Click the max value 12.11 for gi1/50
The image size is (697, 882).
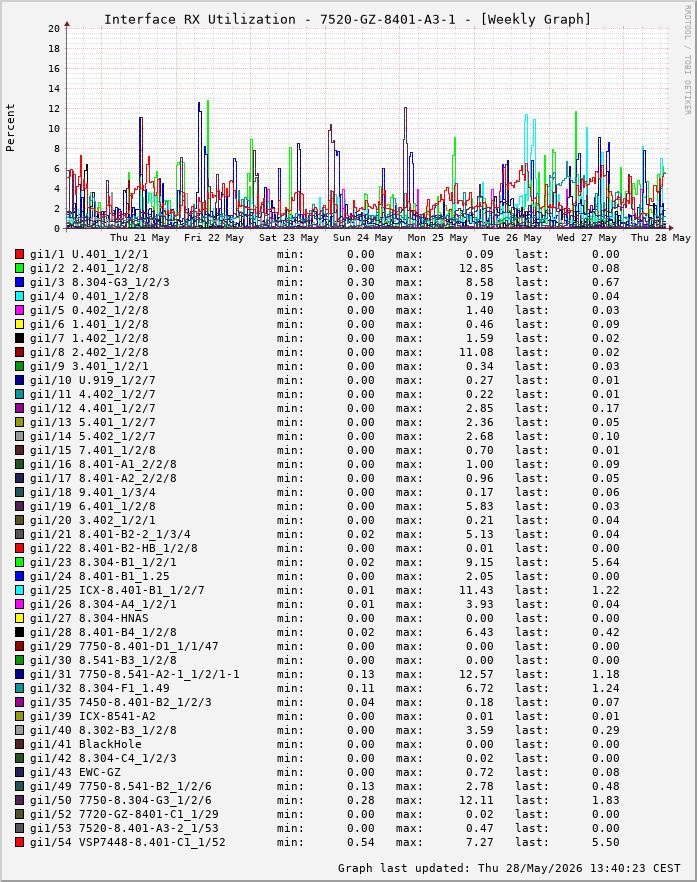tap(476, 800)
